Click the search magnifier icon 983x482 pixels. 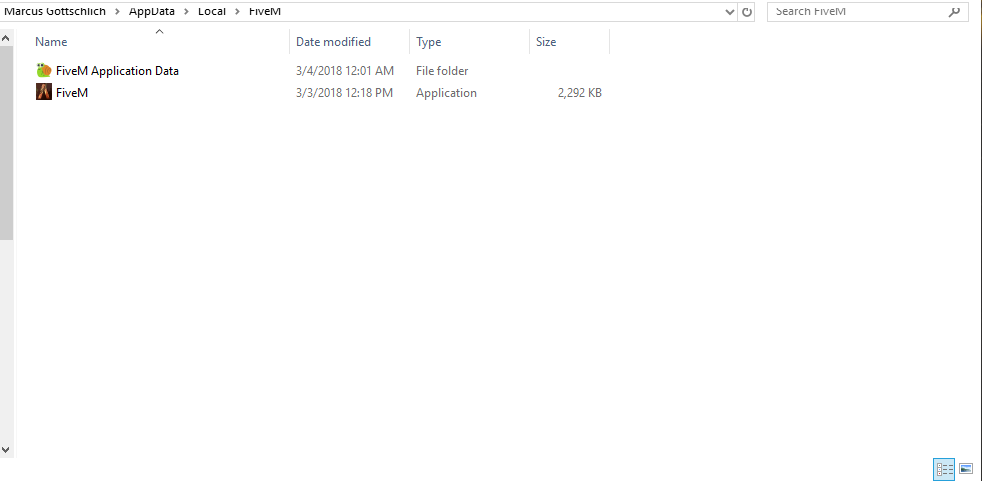(x=954, y=12)
